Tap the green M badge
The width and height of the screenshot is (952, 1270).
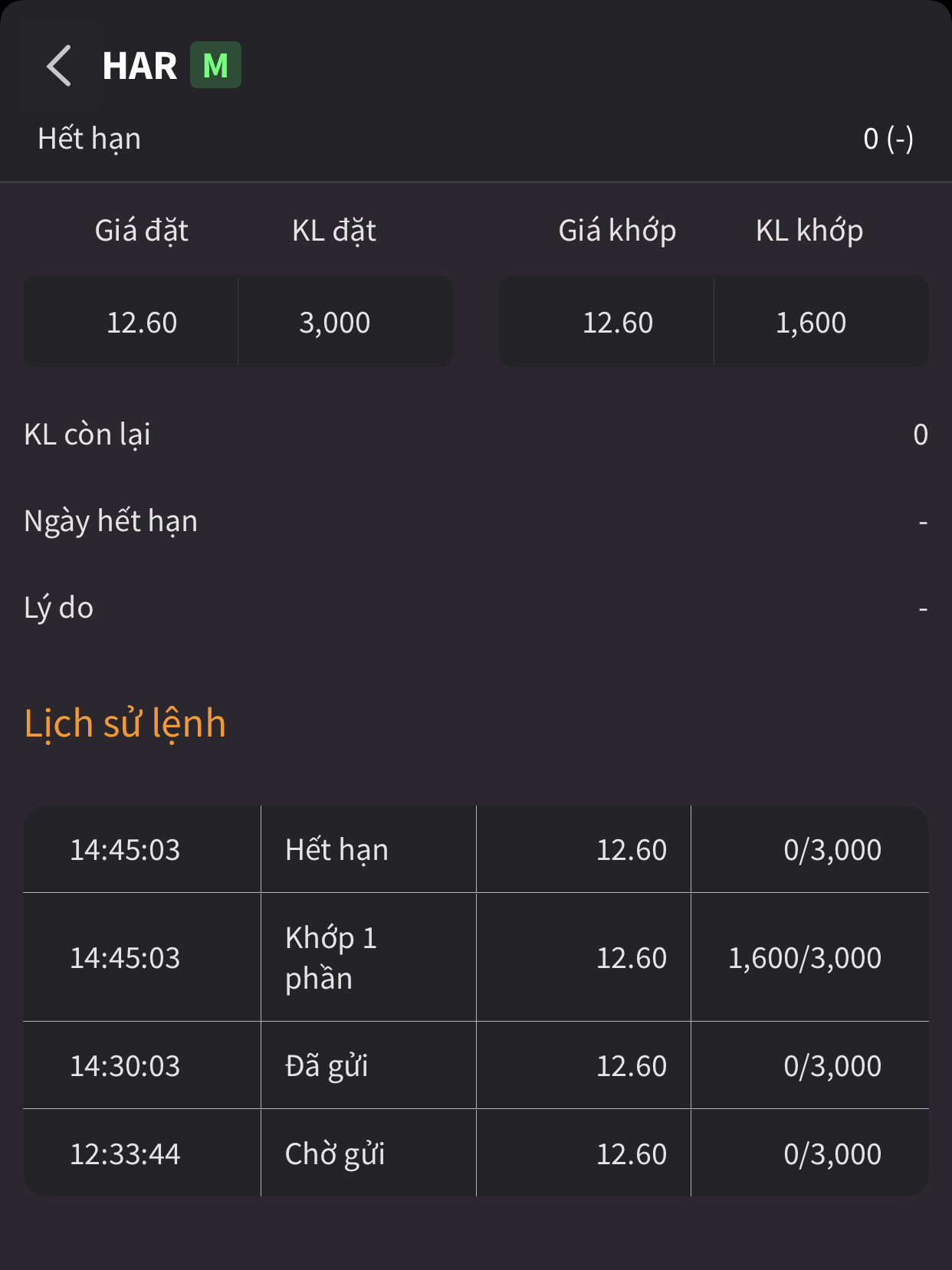[215, 66]
